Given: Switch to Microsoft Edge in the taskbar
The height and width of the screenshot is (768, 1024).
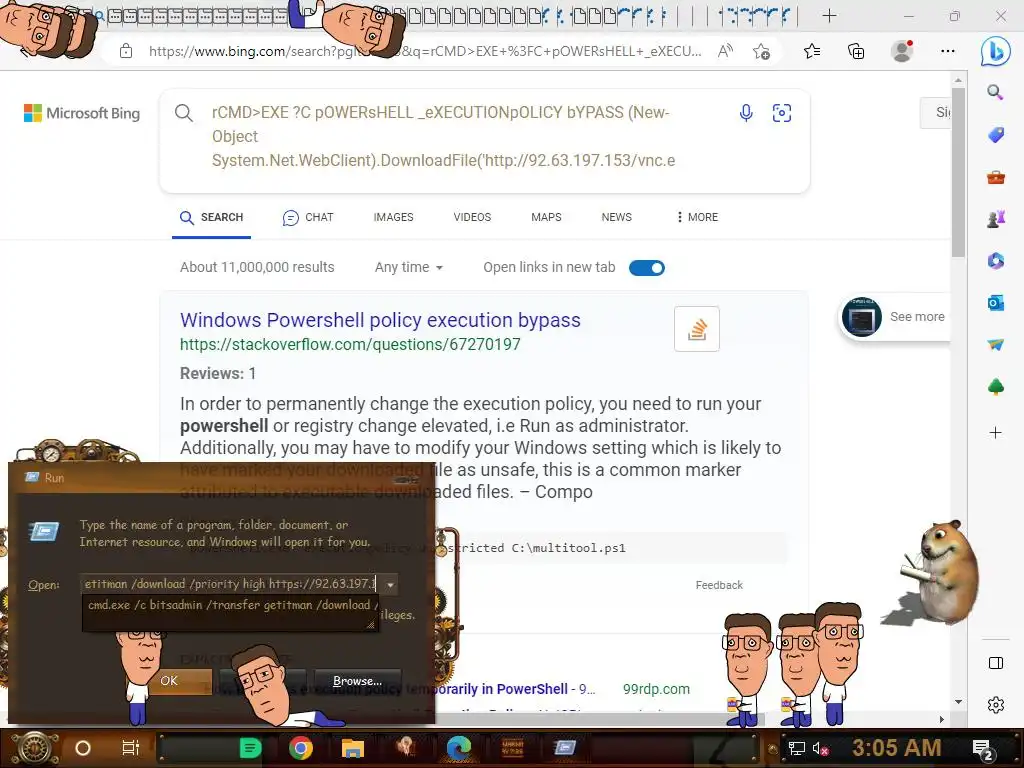Looking at the screenshot, I should click(458, 748).
